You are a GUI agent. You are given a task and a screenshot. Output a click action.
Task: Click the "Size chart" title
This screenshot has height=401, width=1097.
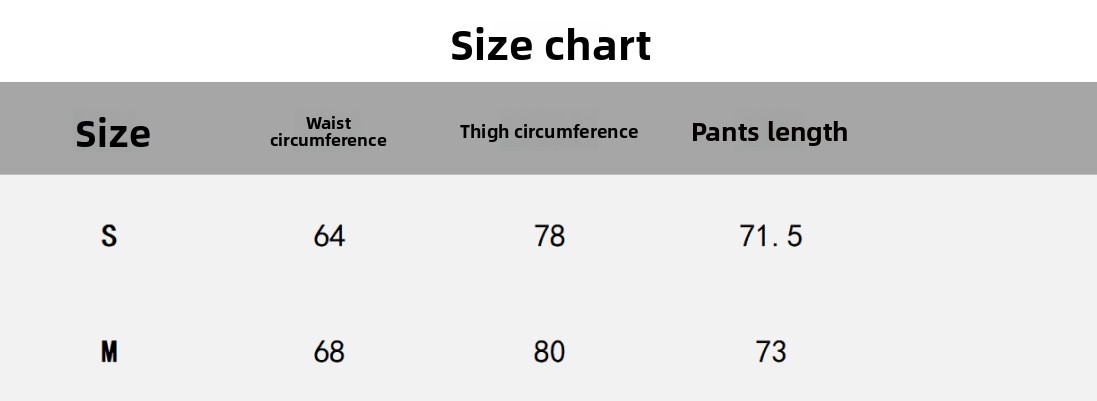point(551,45)
